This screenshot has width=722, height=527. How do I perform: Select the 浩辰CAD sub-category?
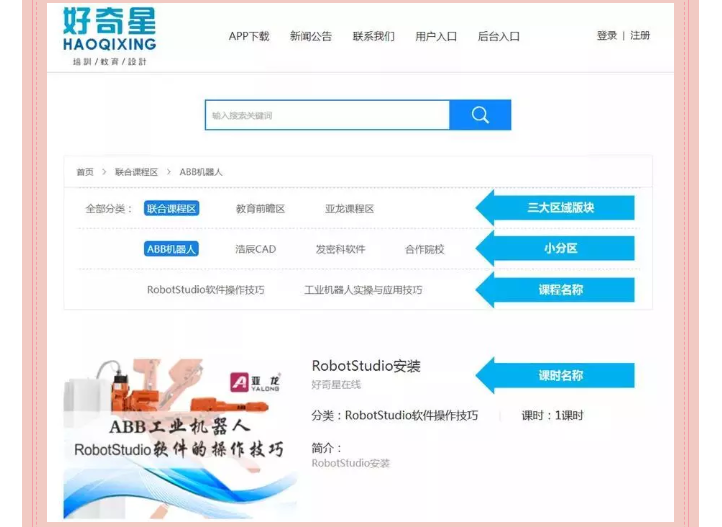pyautogui.click(x=256, y=249)
